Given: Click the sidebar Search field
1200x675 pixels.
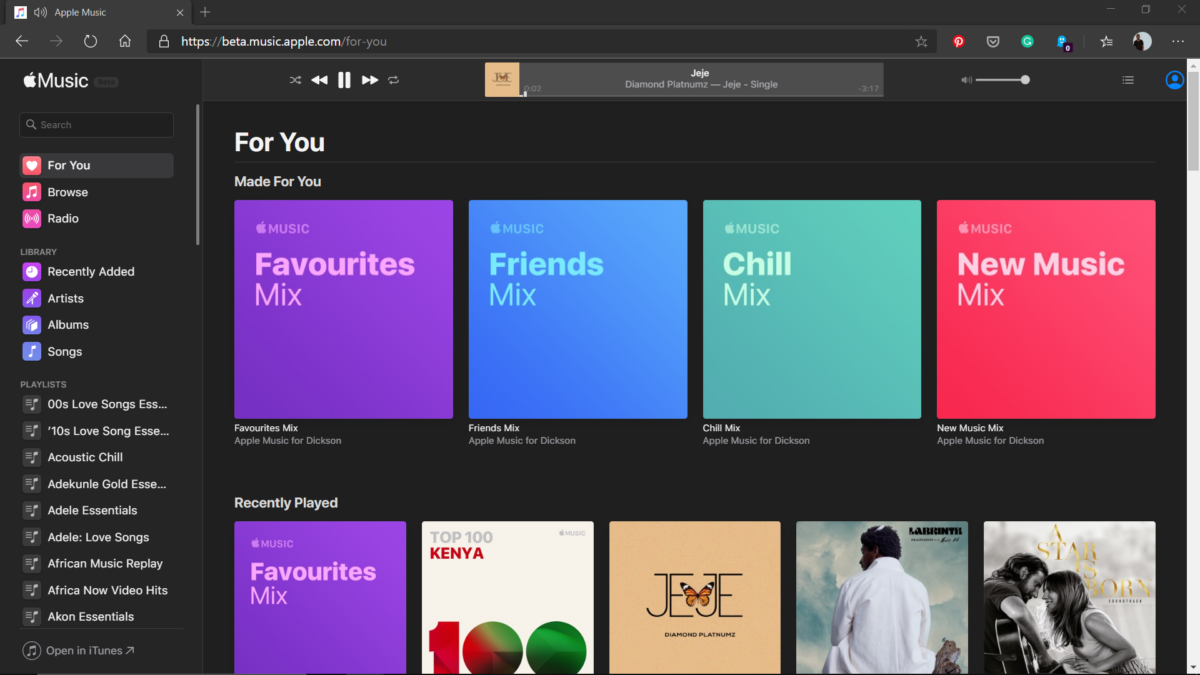Looking at the screenshot, I should click(x=96, y=125).
